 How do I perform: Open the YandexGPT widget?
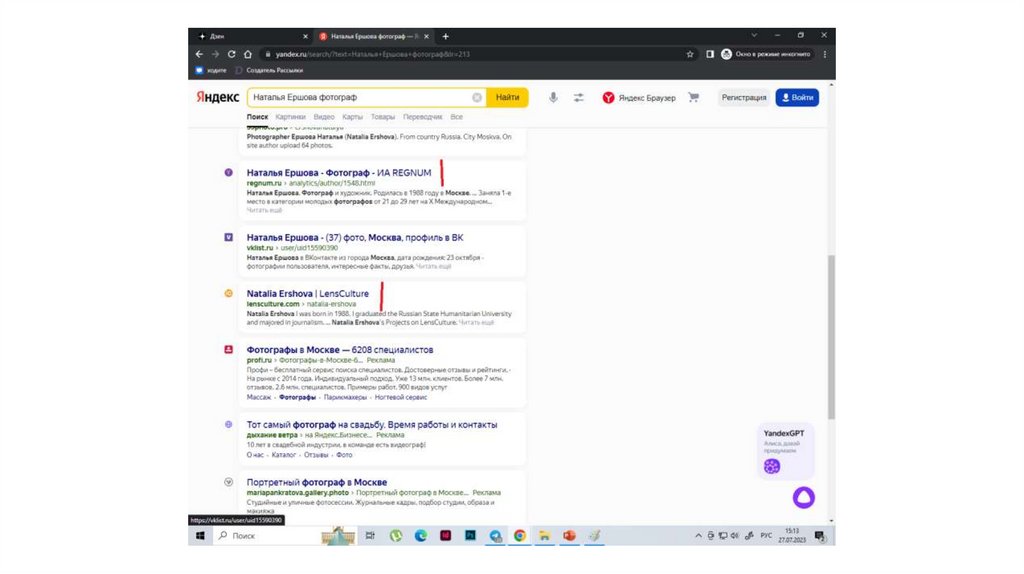tap(784, 450)
